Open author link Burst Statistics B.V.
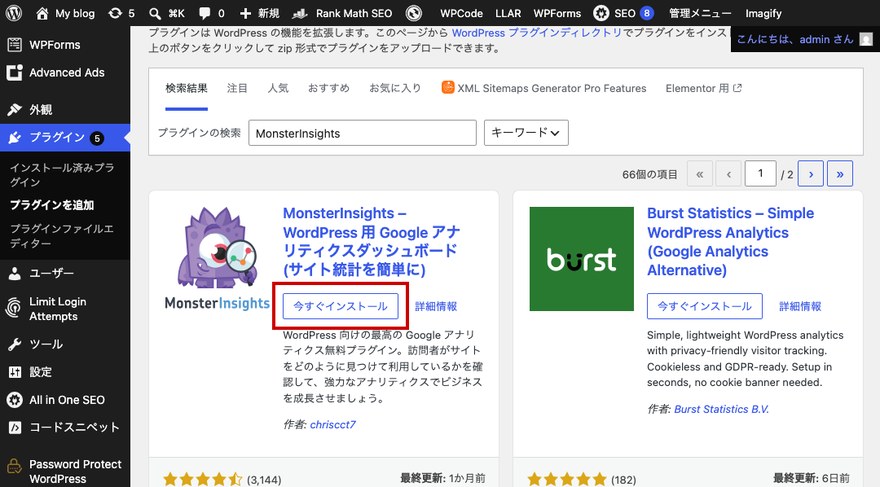 coord(721,409)
